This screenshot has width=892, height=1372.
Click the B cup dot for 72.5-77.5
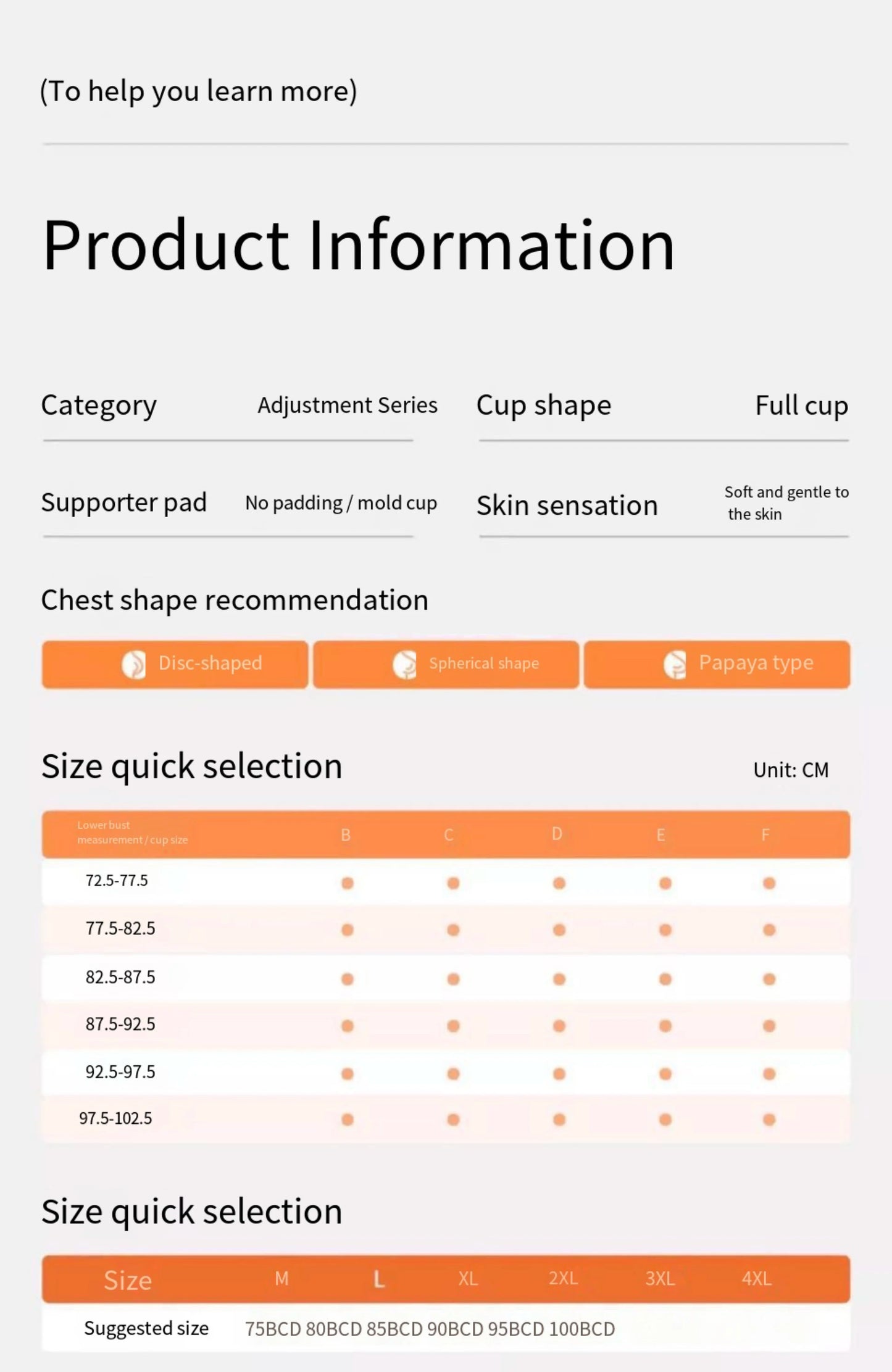(348, 883)
